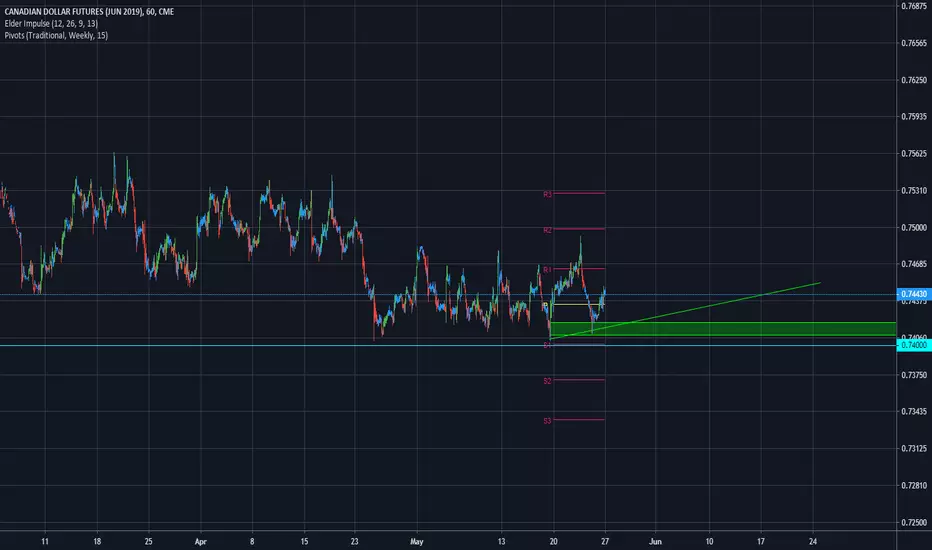Select the Pivots Traditional Weekly indicator legend
Viewport: 932px width, 550px height.
pyautogui.click(x=56, y=36)
